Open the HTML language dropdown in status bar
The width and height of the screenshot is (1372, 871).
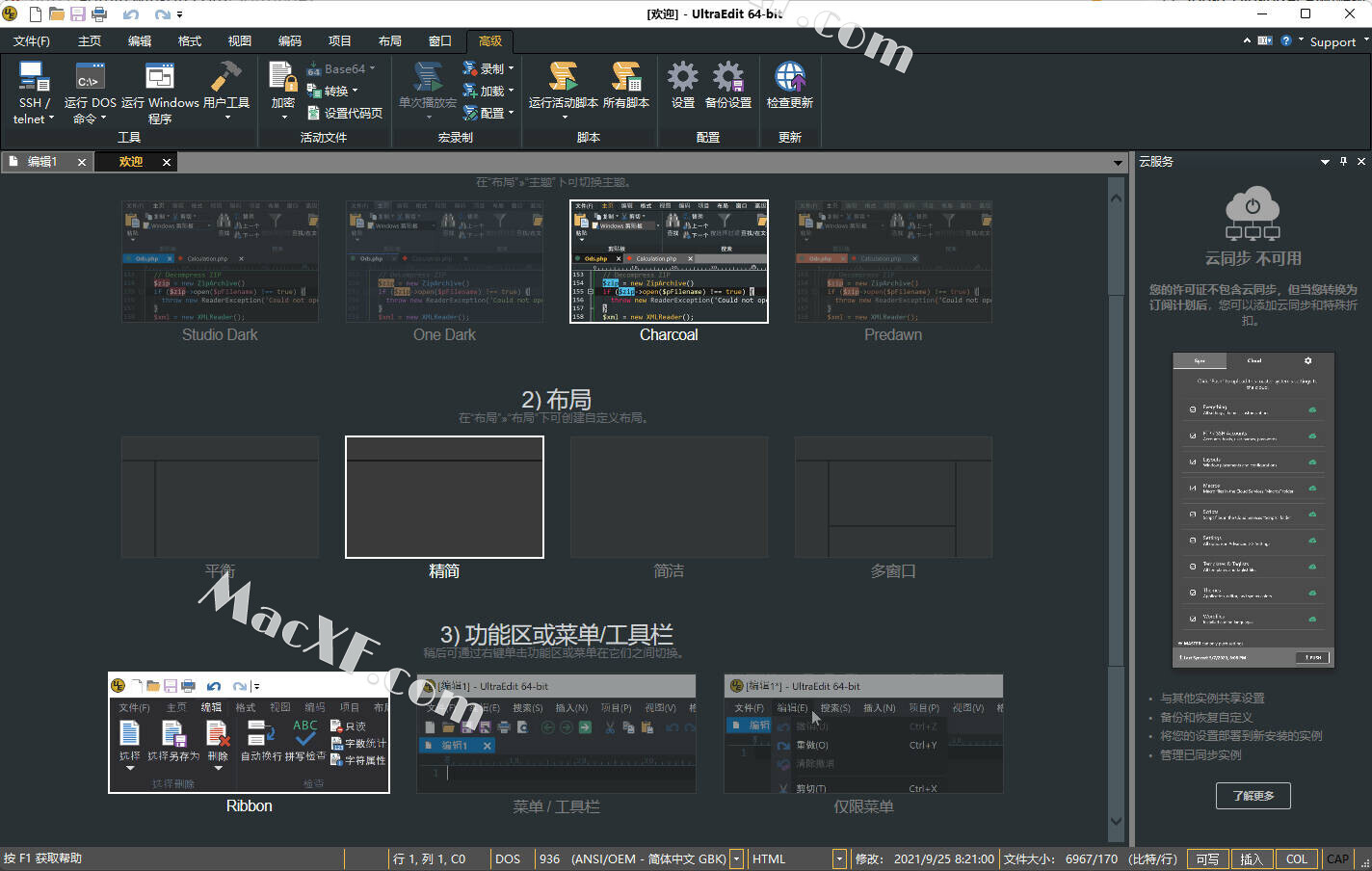pos(839,858)
